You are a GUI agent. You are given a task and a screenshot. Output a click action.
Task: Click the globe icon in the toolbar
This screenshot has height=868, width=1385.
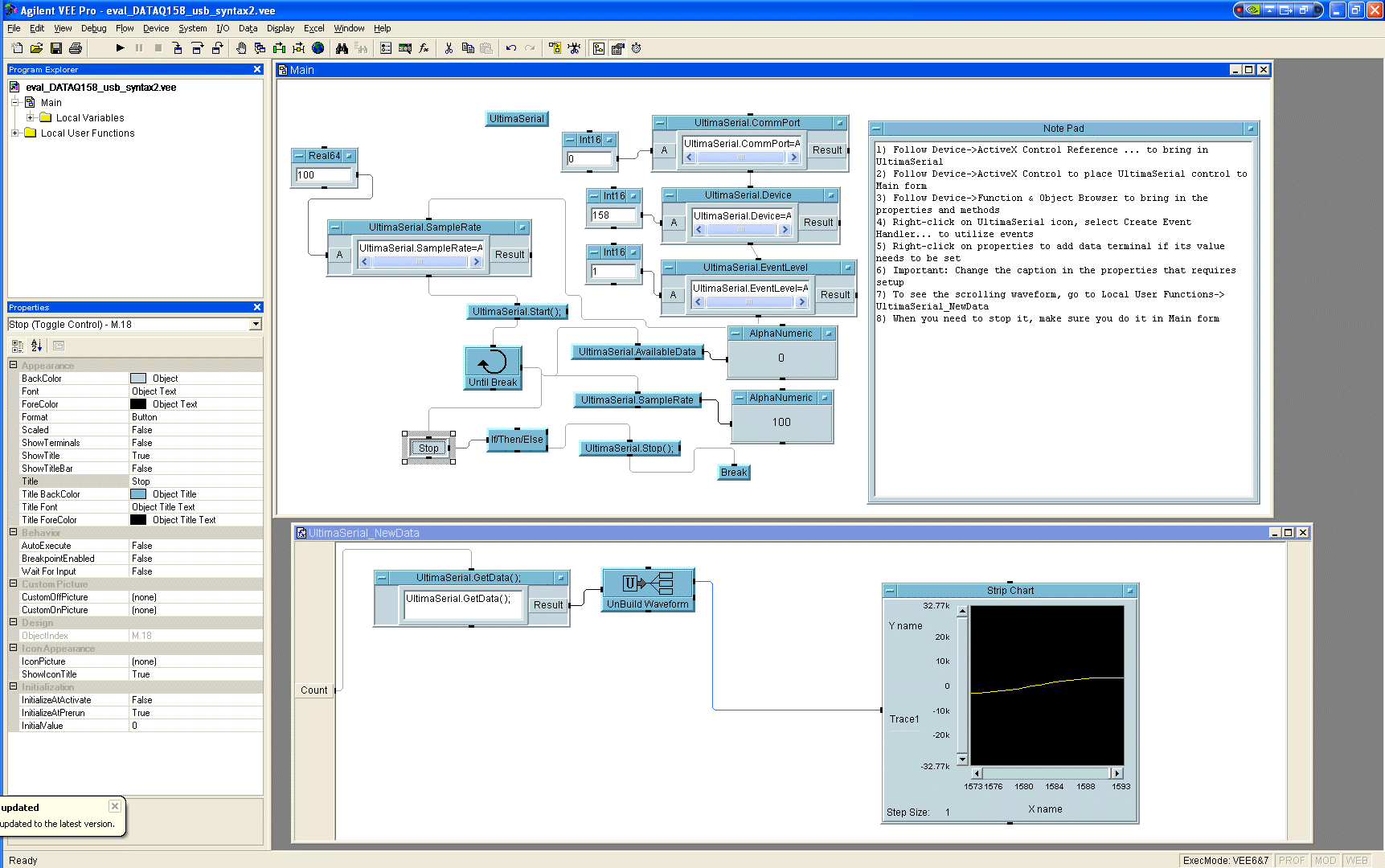click(x=318, y=48)
